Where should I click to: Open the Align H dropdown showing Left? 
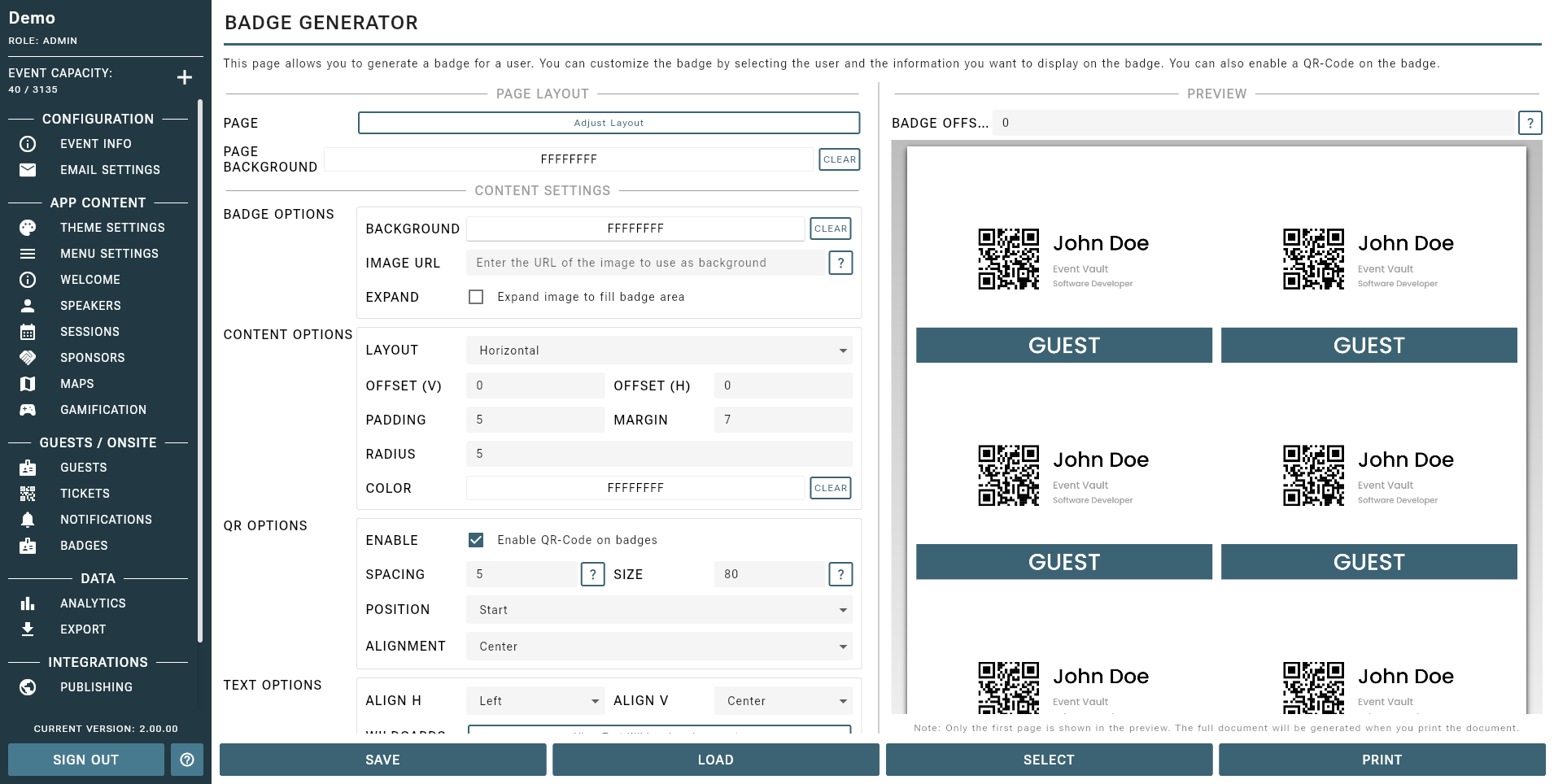[535, 701]
